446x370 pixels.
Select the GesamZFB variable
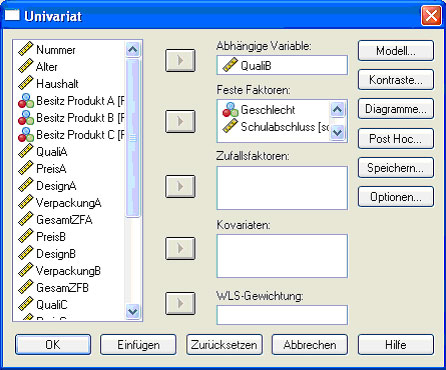click(62, 288)
